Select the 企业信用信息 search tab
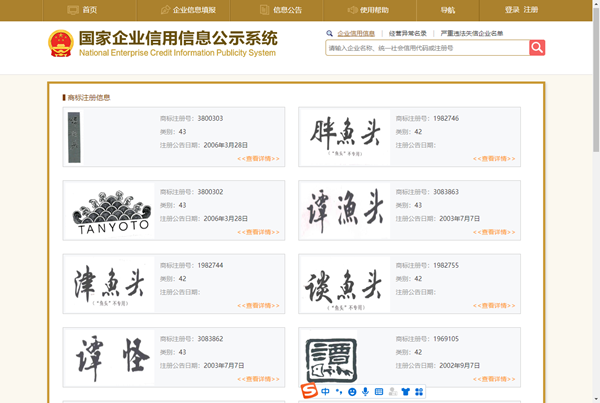Image resolution: width=600 pixels, height=403 pixels. [x=356, y=33]
